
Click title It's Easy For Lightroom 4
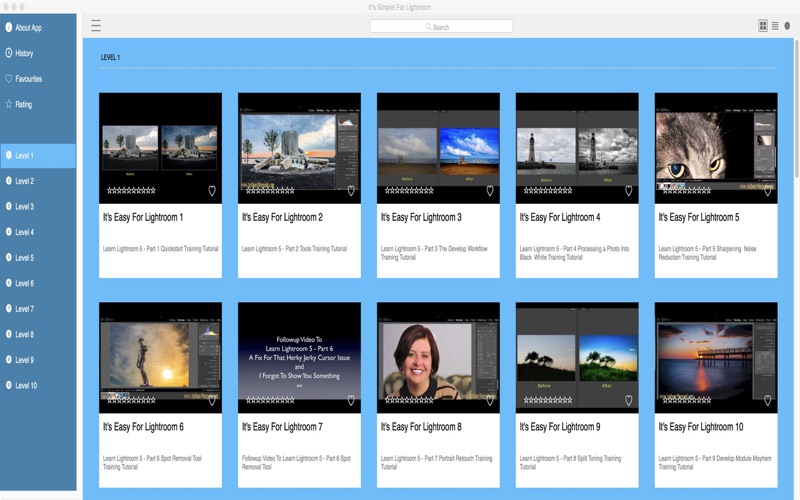coord(560,217)
